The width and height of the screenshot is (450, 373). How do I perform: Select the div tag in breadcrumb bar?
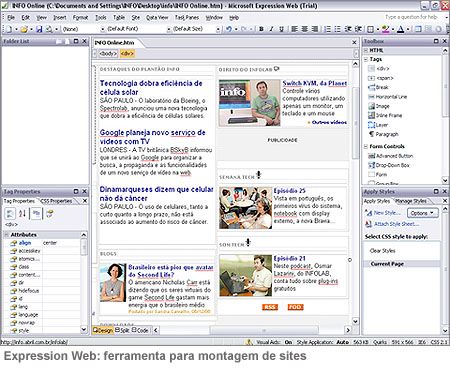pyautogui.click(x=127, y=53)
